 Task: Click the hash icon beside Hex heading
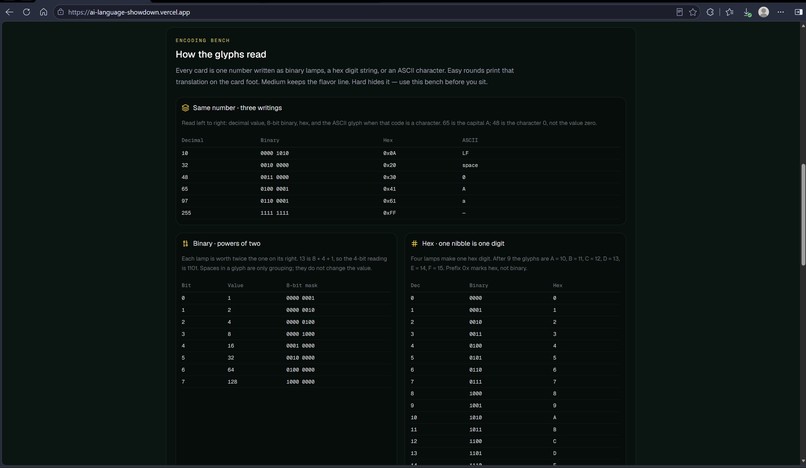414,244
